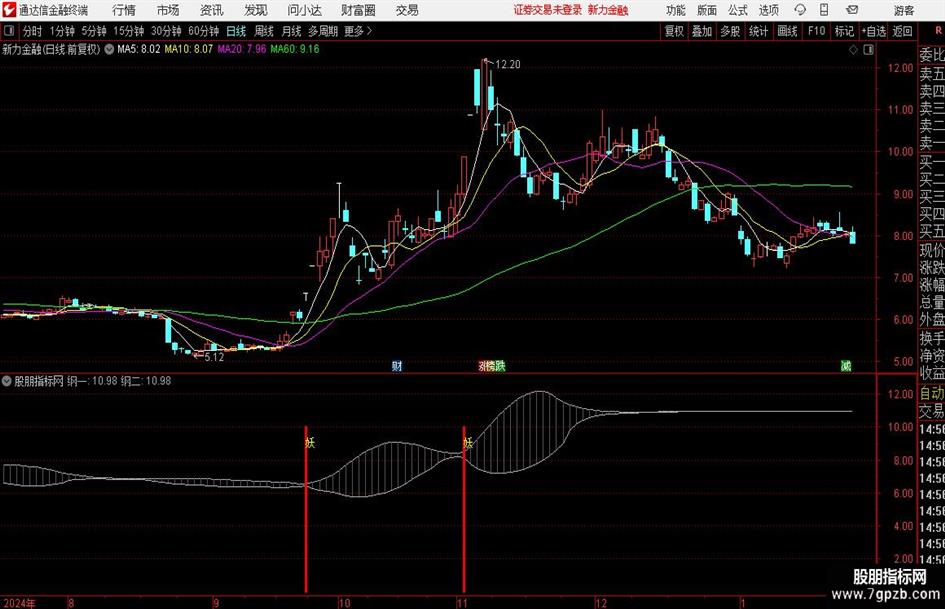Click the 画线 drawing toolbar button
The height and width of the screenshot is (609, 945).
tap(787, 31)
